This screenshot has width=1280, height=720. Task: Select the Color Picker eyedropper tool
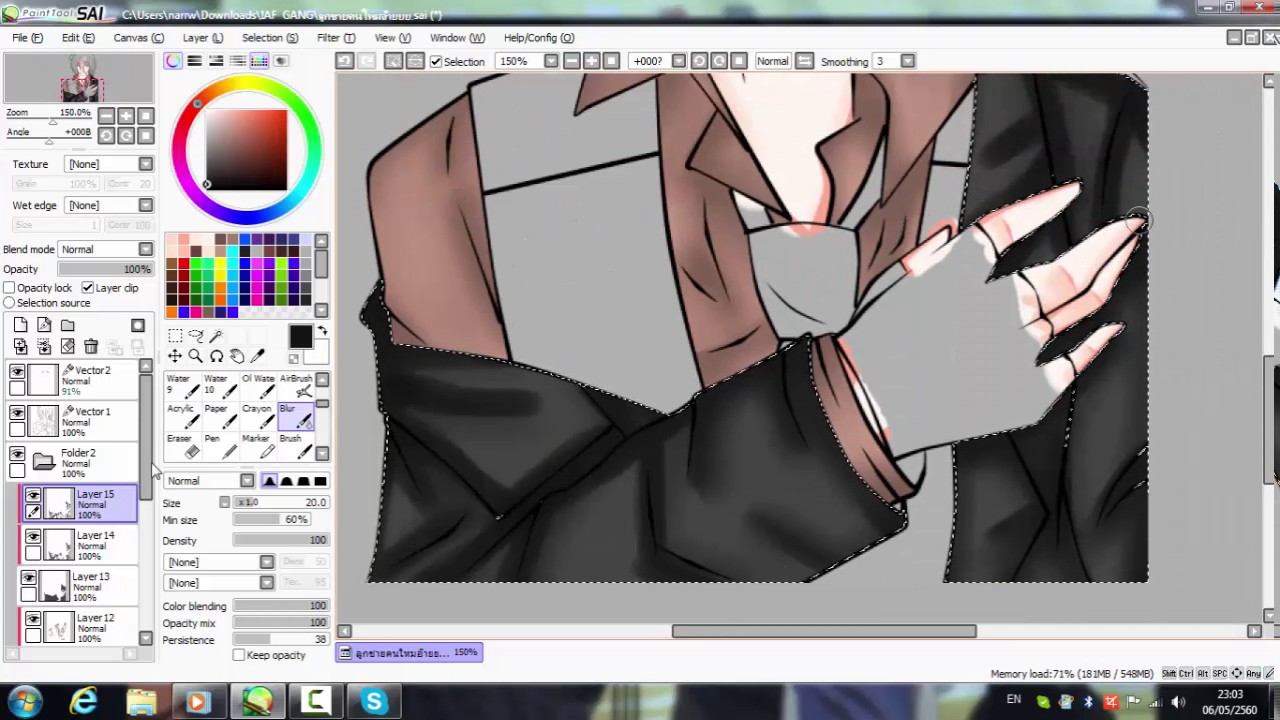[x=257, y=356]
